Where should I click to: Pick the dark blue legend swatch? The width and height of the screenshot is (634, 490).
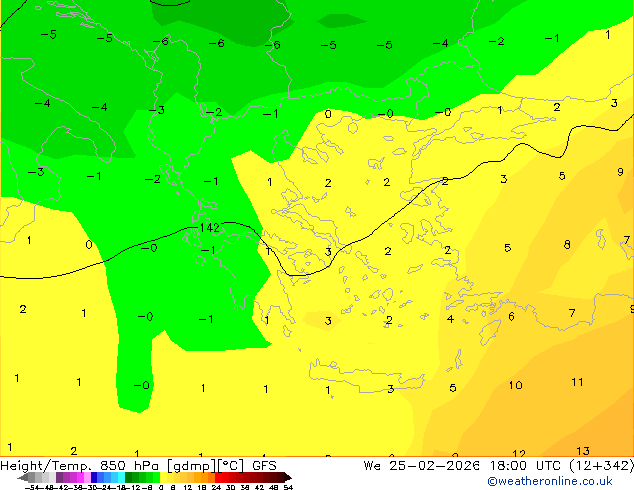point(94,477)
